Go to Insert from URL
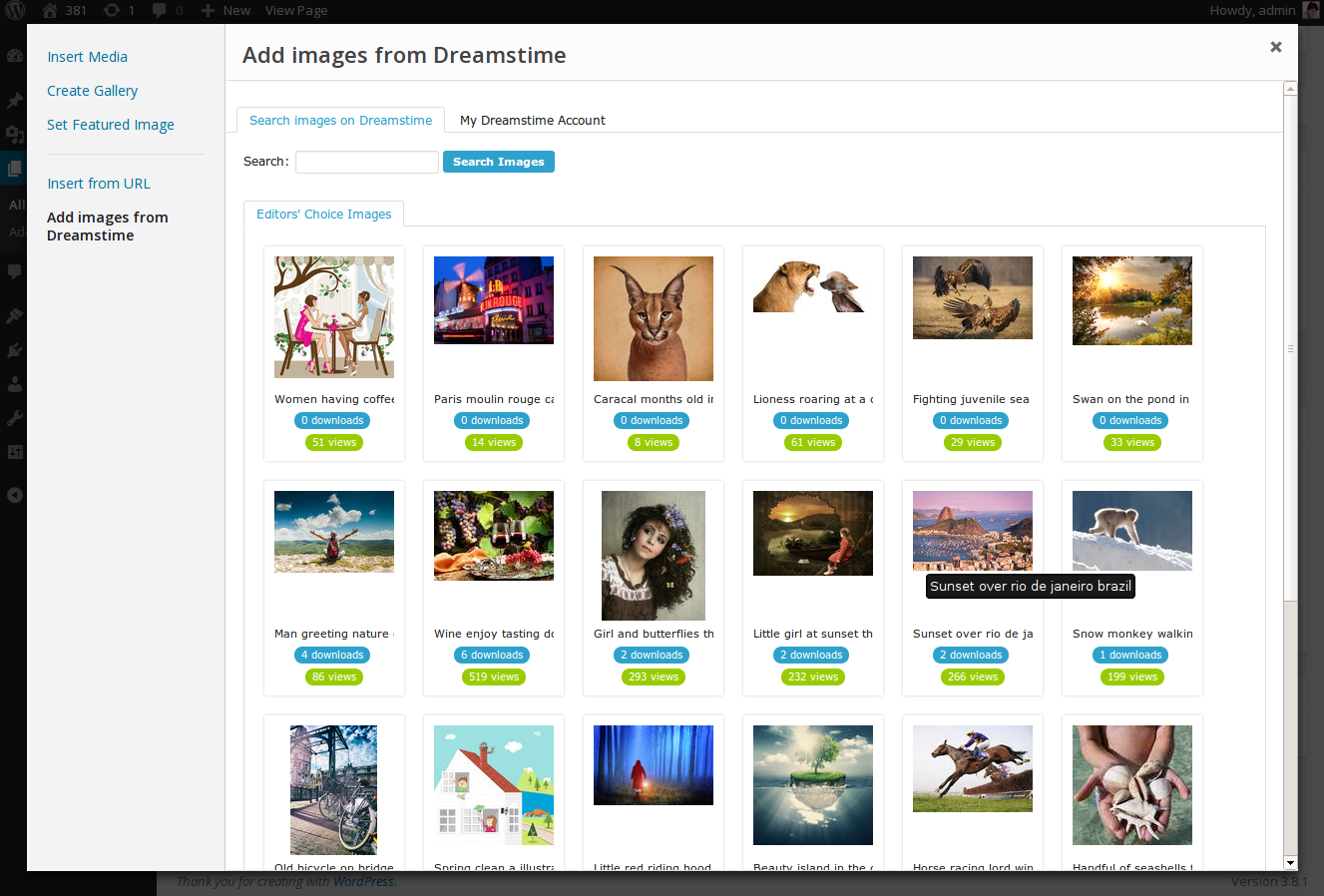Viewport: 1324px width, 896px height. coord(98,184)
